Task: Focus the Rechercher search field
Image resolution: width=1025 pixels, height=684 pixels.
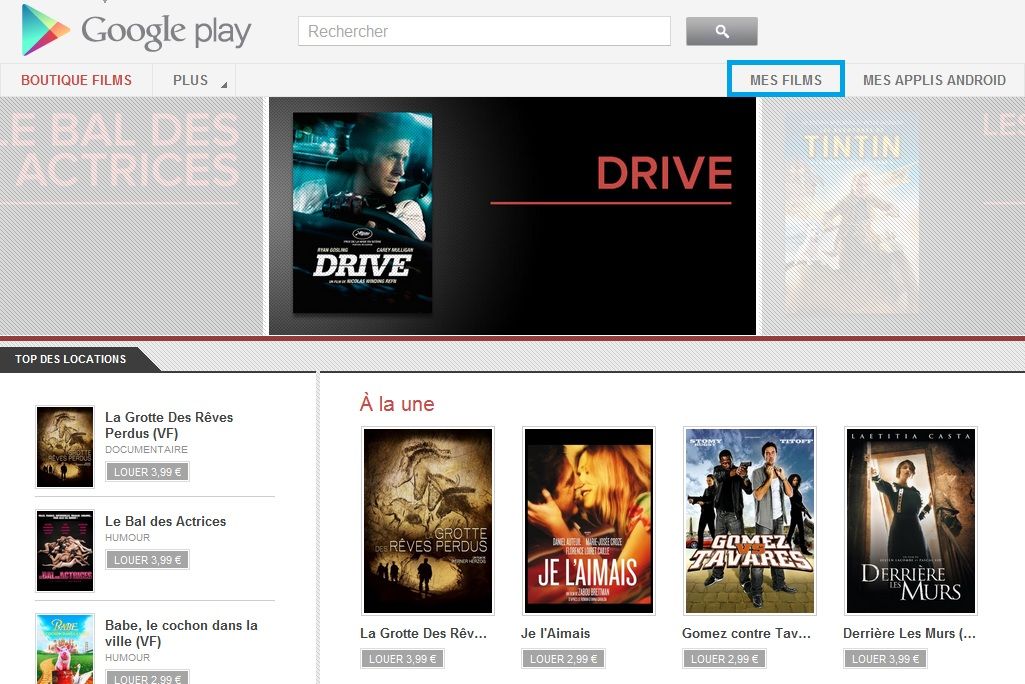Action: (484, 31)
